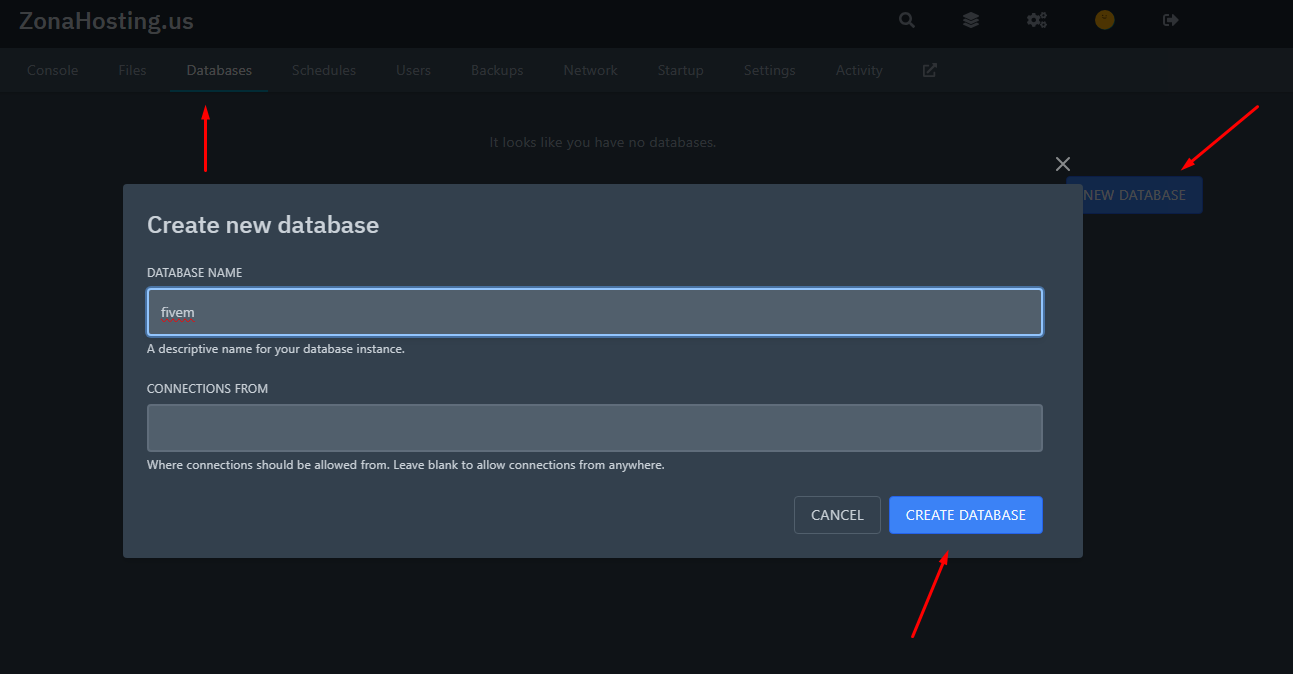Viewport: 1293px width, 674px height.
Task: Open admin settings gears icon
Action: 1037,20
